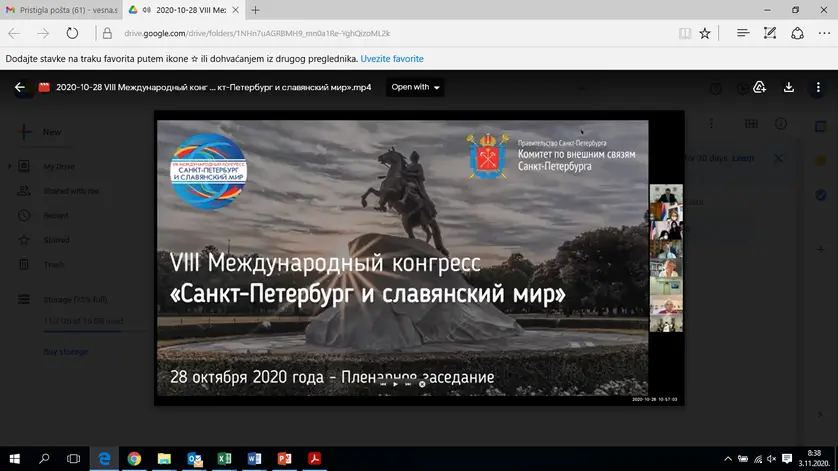Click the browser refresh button
The height and width of the screenshot is (471, 838).
pyautogui.click(x=72, y=33)
